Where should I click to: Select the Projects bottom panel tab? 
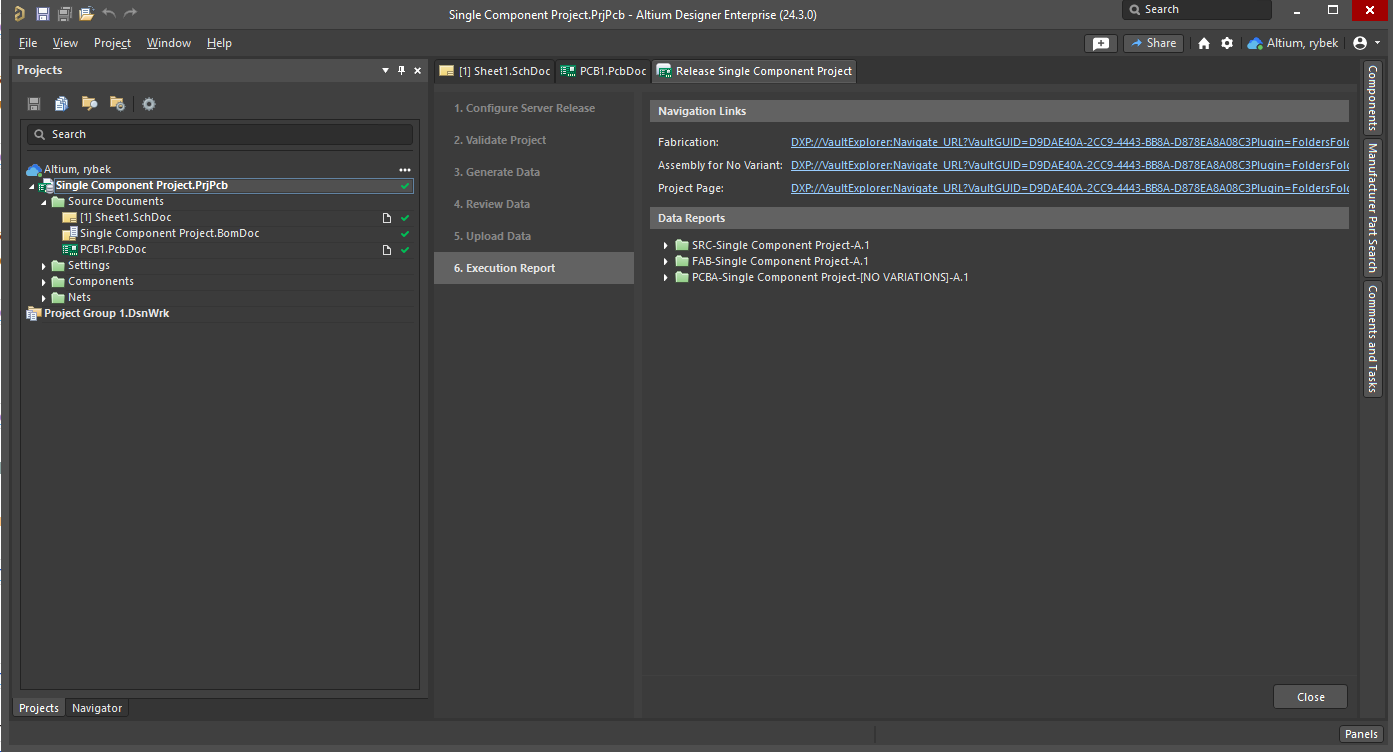[x=39, y=708]
